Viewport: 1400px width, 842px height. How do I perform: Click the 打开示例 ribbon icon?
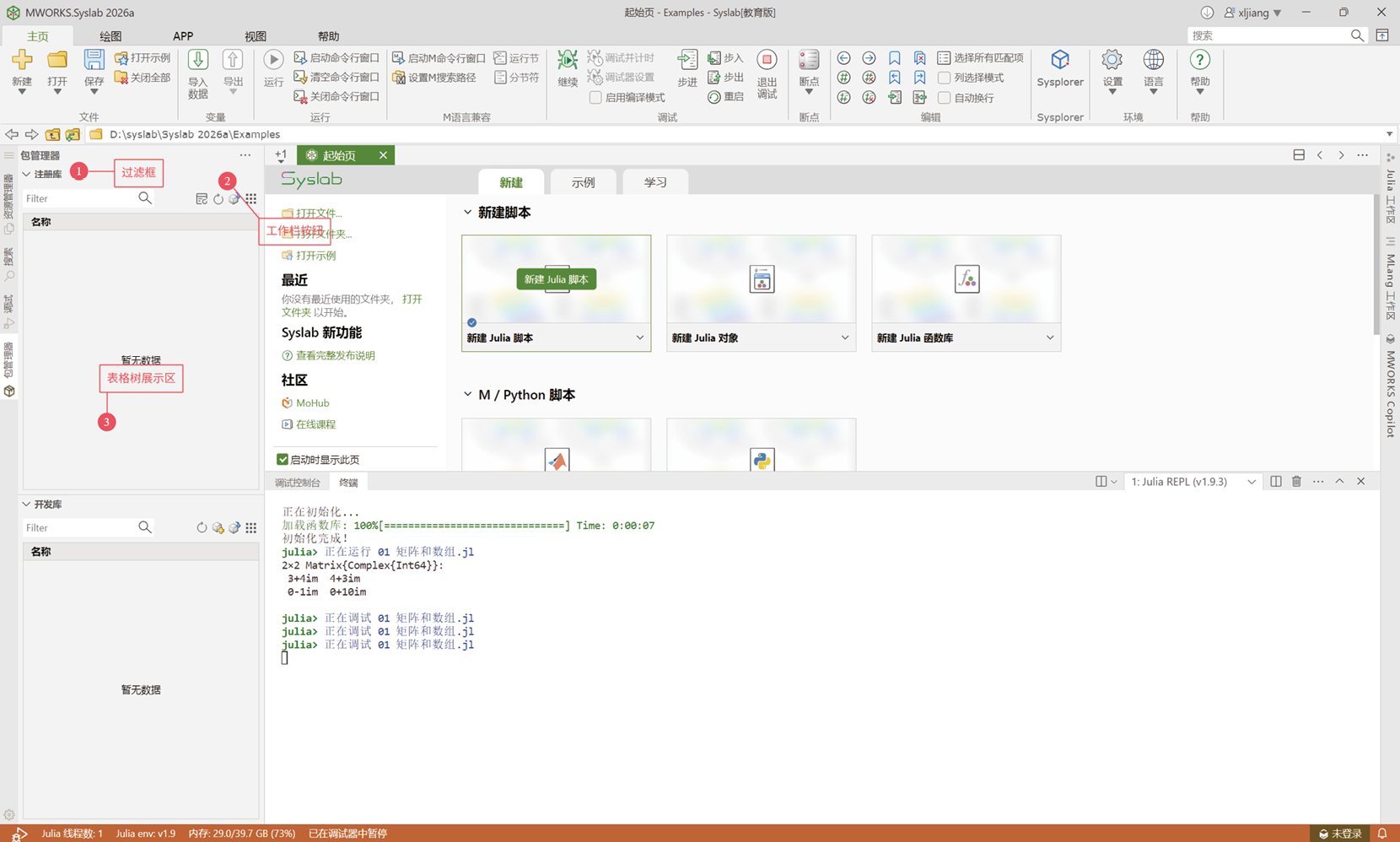pyautogui.click(x=121, y=58)
